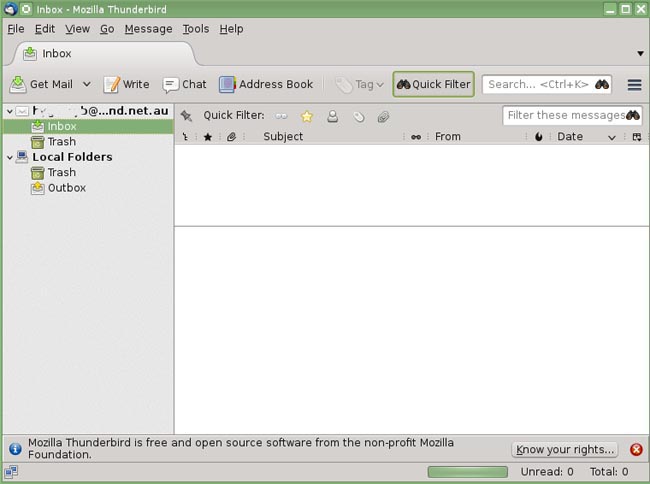Select Inbox folder in folder pane

[88, 126]
